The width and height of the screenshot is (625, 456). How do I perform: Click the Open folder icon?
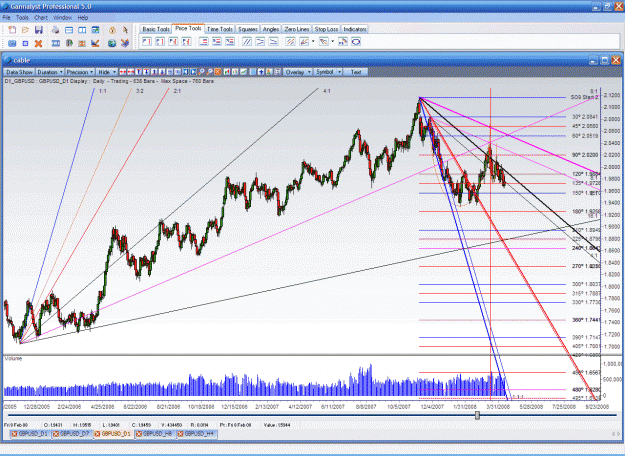click(x=25, y=30)
